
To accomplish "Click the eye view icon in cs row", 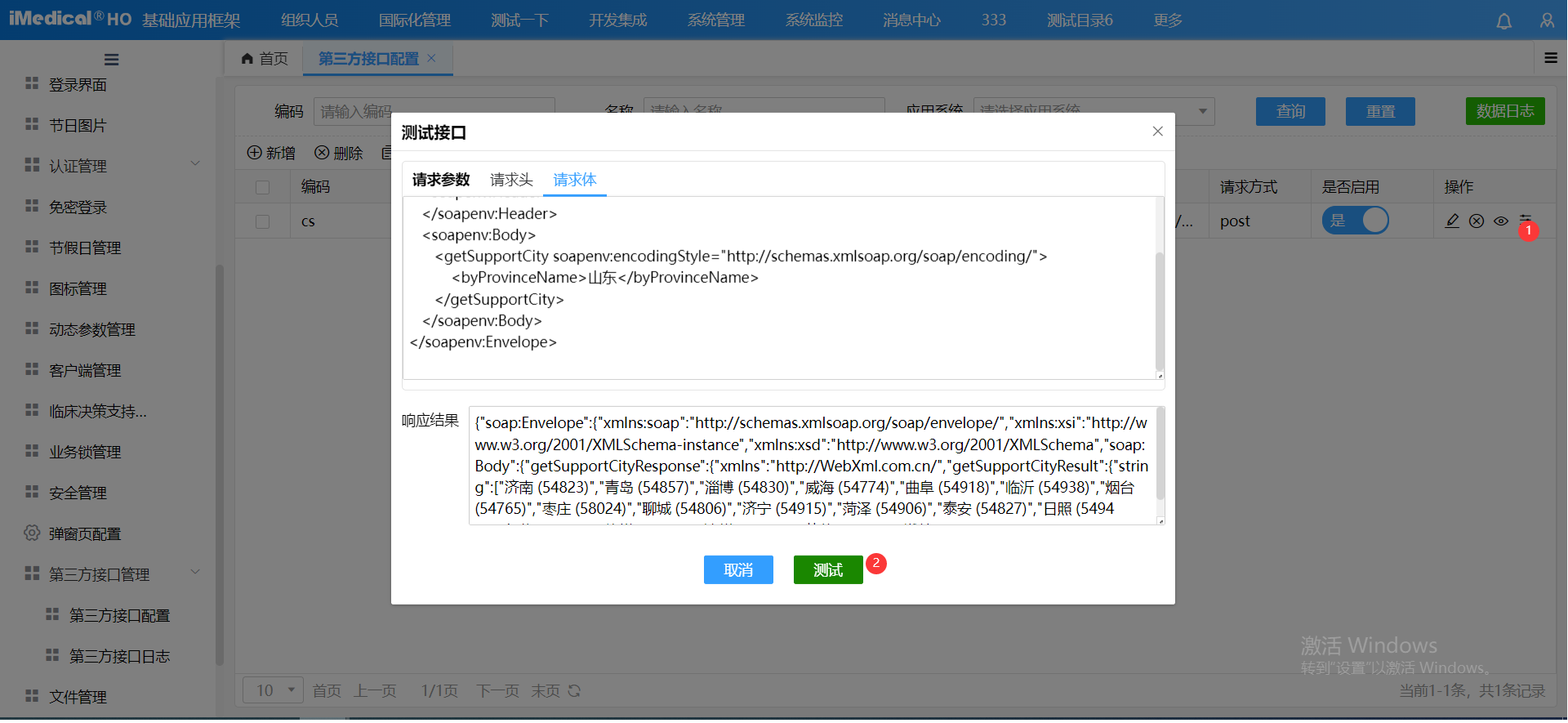I will pyautogui.click(x=1501, y=221).
